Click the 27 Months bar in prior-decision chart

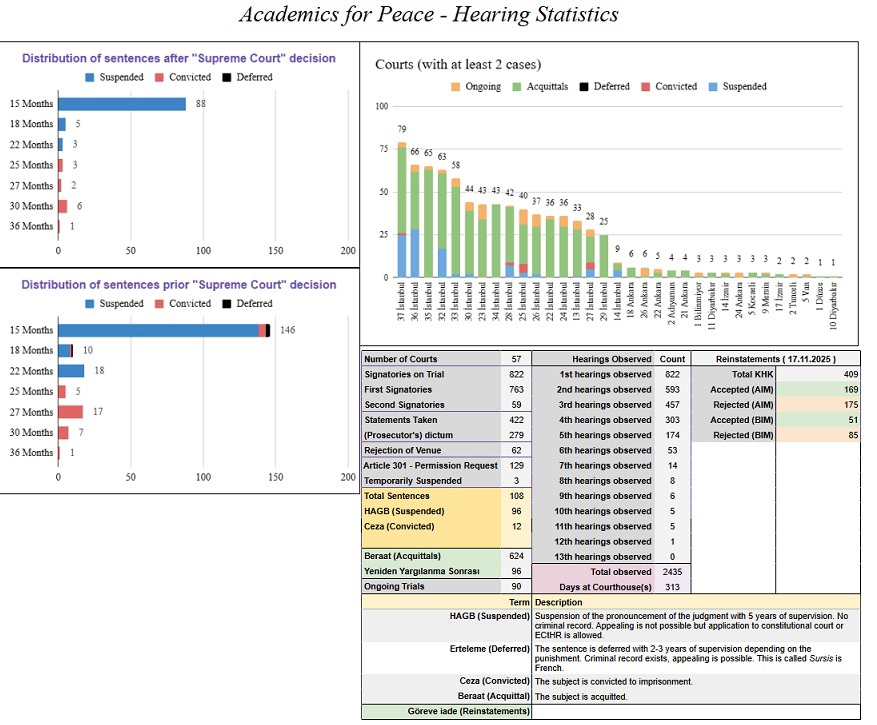click(x=71, y=412)
